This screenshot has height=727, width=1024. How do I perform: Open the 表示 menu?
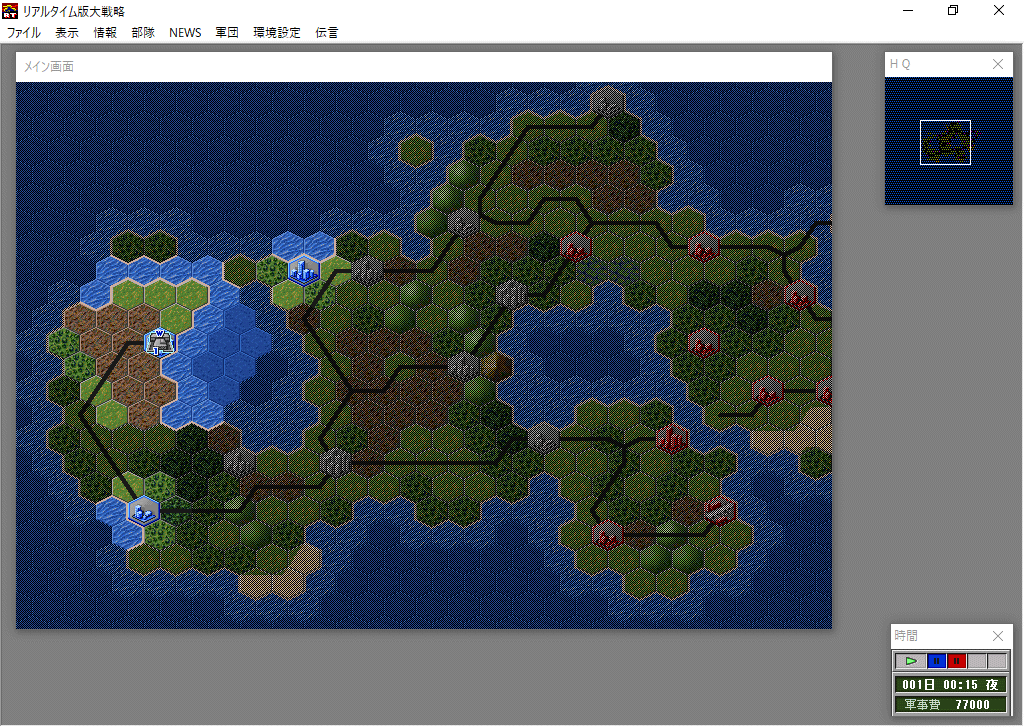click(x=67, y=32)
